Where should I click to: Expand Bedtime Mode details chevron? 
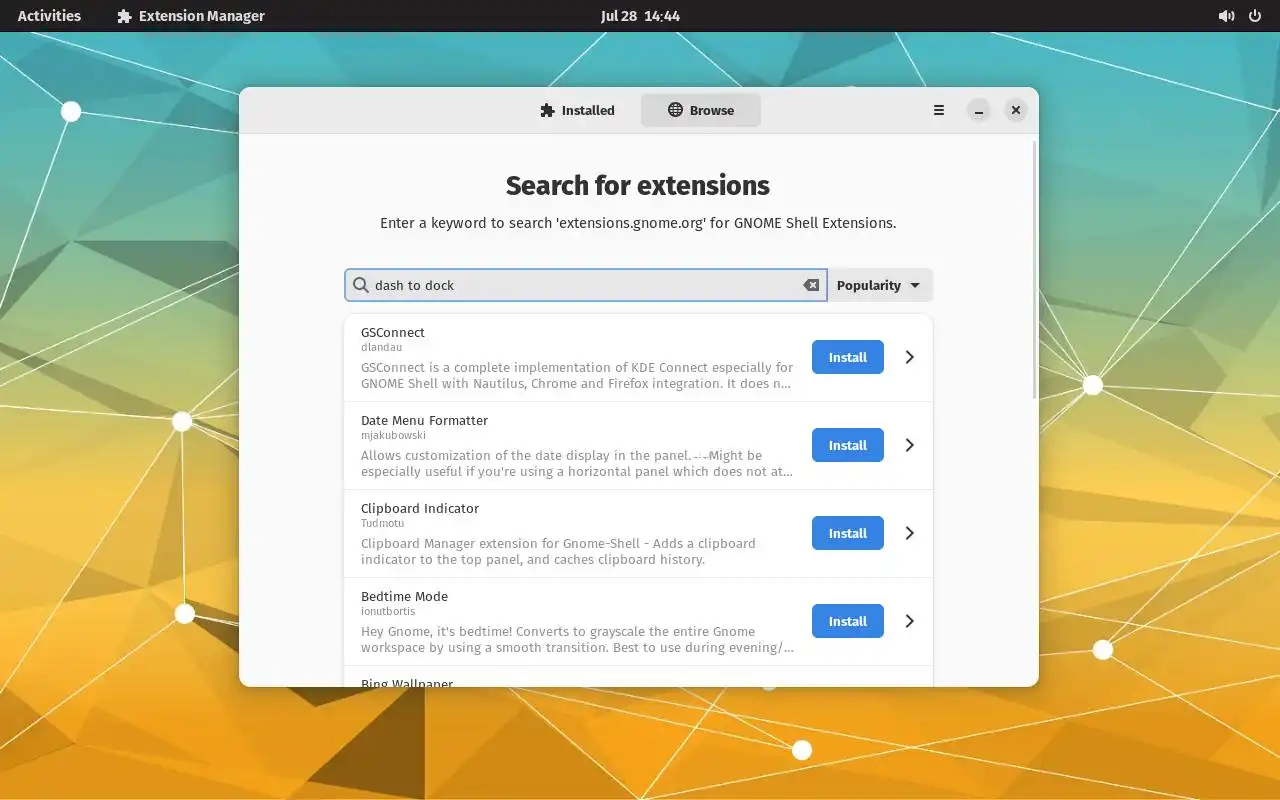(909, 621)
